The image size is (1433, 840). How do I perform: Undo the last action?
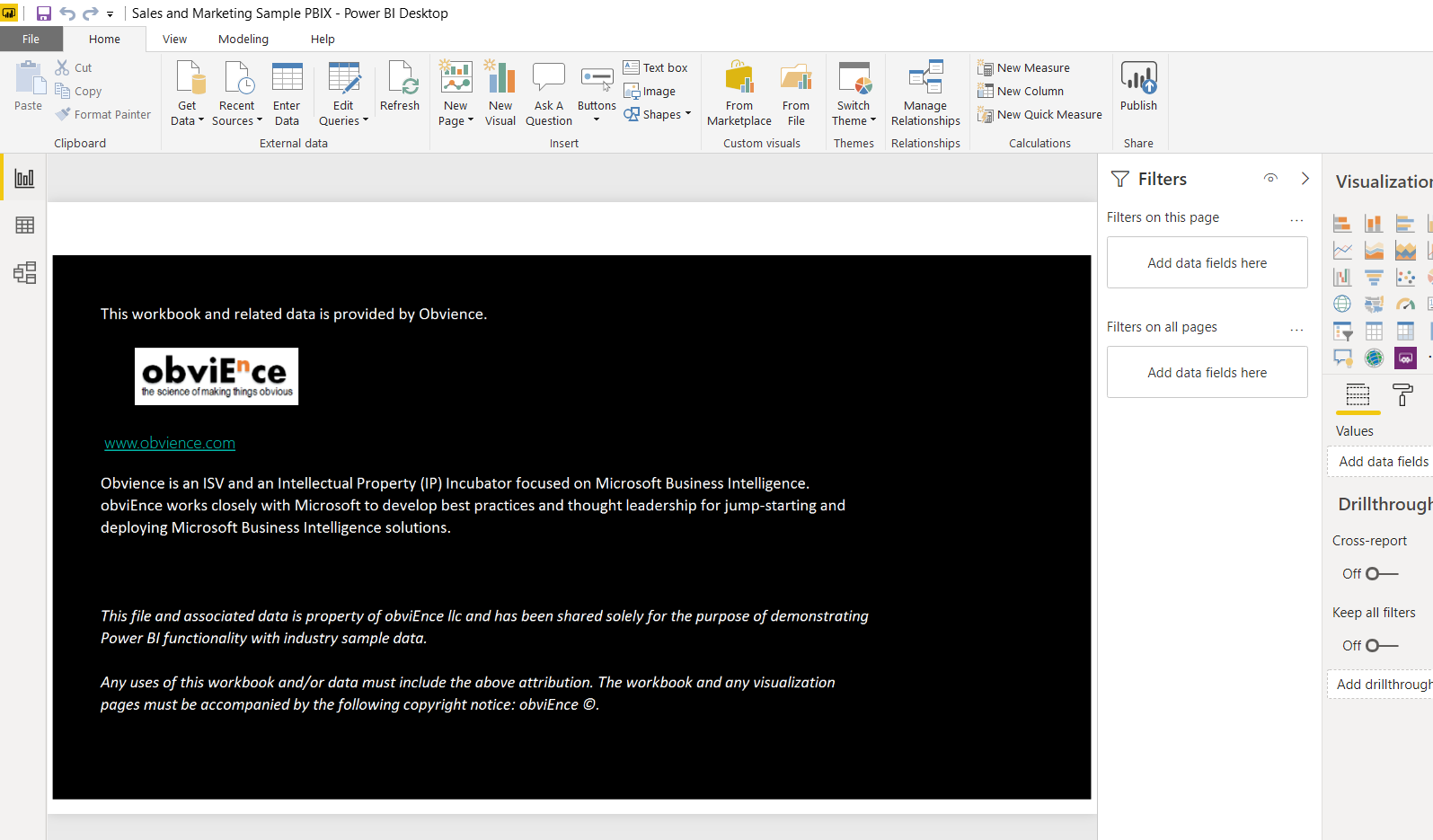coord(67,13)
